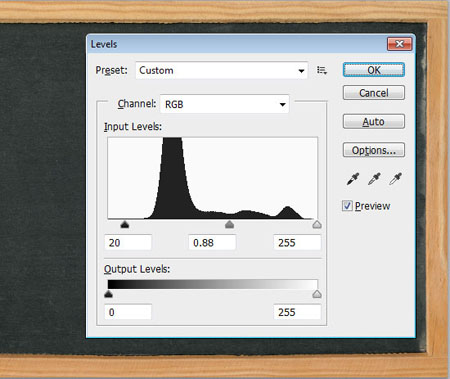Select the white point eyedropper
450x379 pixels.
pyautogui.click(x=396, y=179)
